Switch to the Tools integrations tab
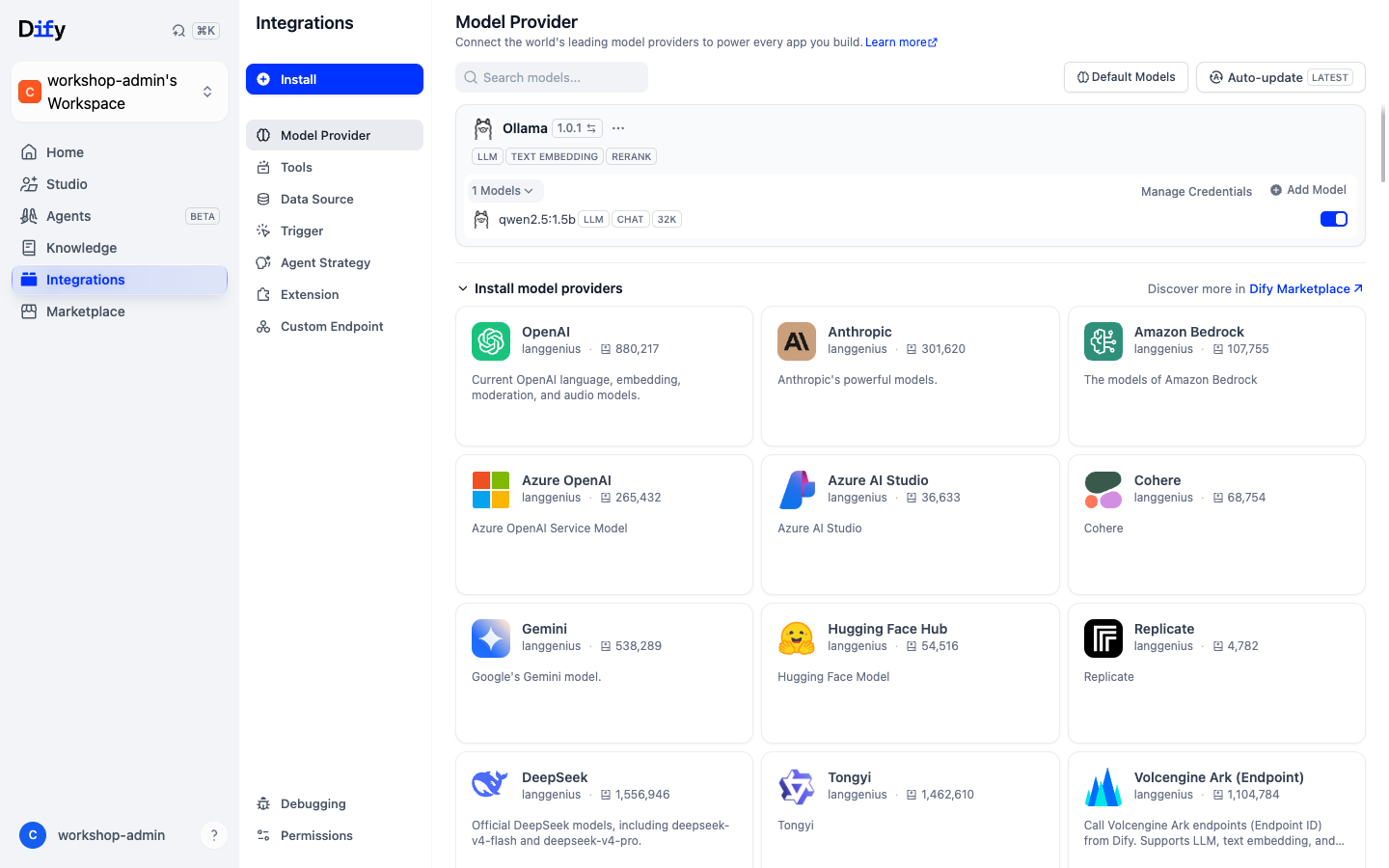 pos(335,167)
